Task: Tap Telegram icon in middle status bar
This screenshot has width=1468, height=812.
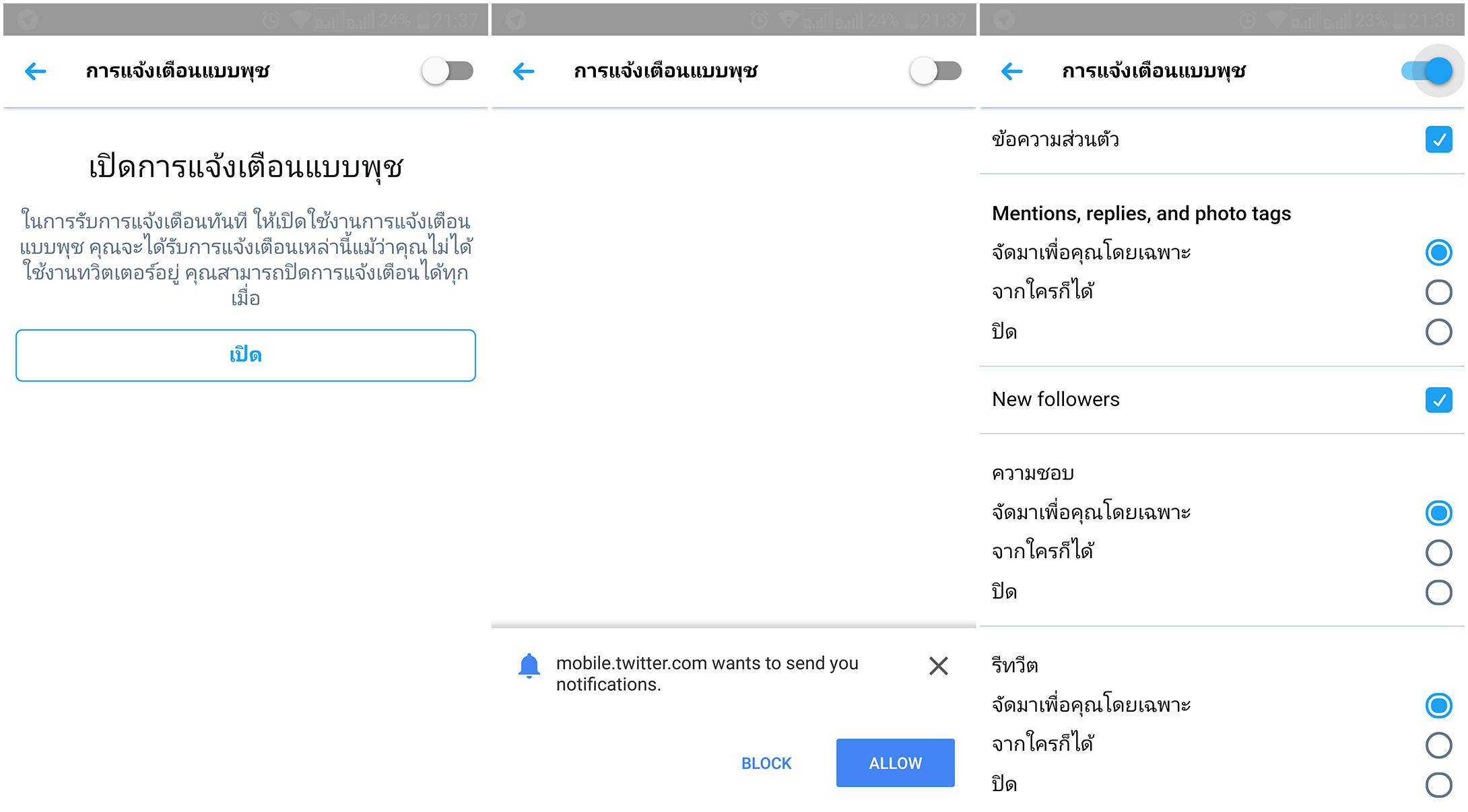Action: point(516,20)
